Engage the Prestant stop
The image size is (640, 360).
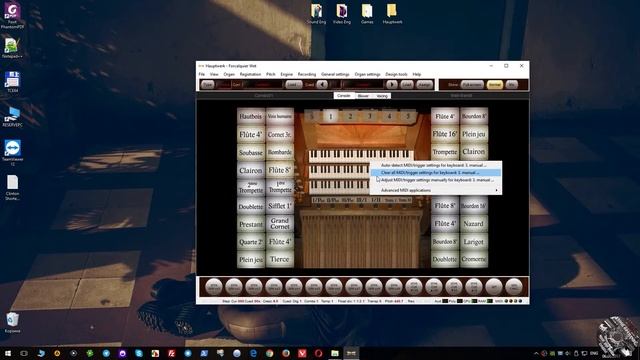pos(251,224)
